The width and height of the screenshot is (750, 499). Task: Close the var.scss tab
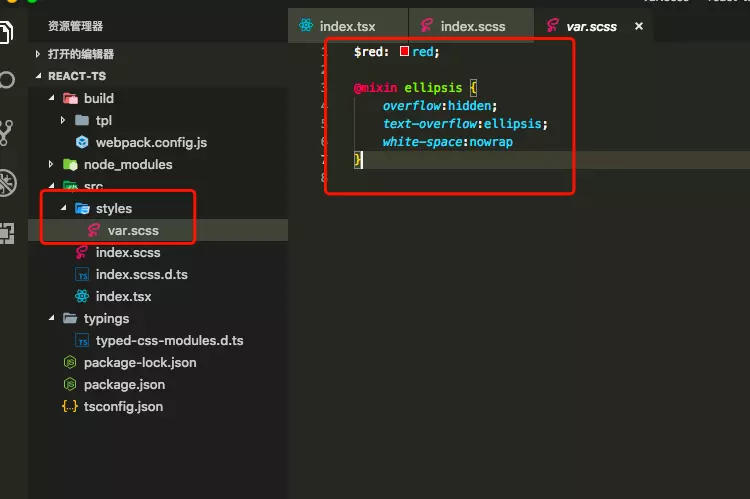(639, 26)
